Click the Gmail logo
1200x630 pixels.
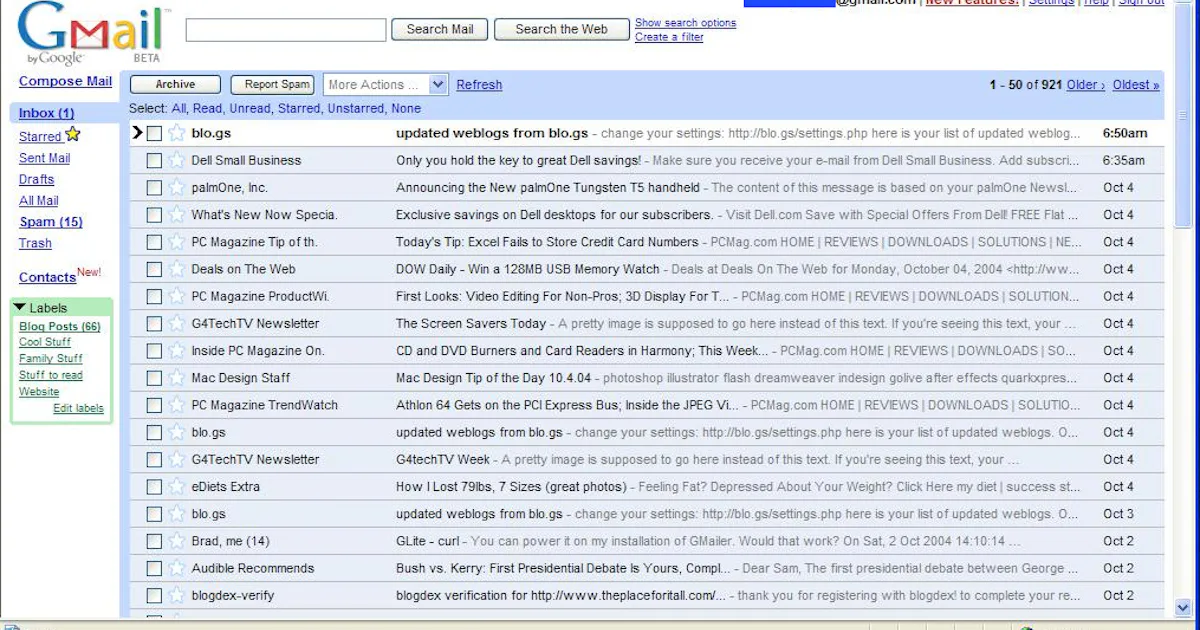tap(94, 32)
